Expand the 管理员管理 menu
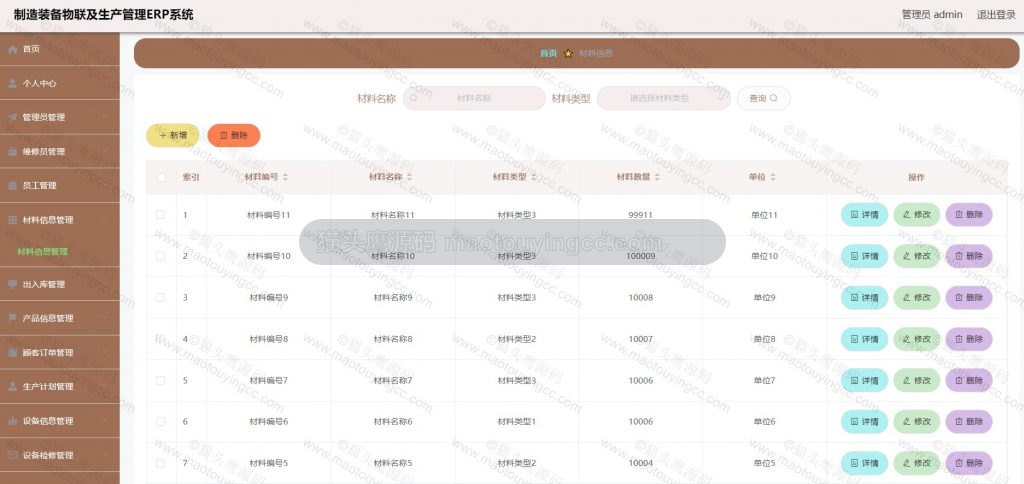Screen dimensions: 1024x484 (x=59, y=117)
